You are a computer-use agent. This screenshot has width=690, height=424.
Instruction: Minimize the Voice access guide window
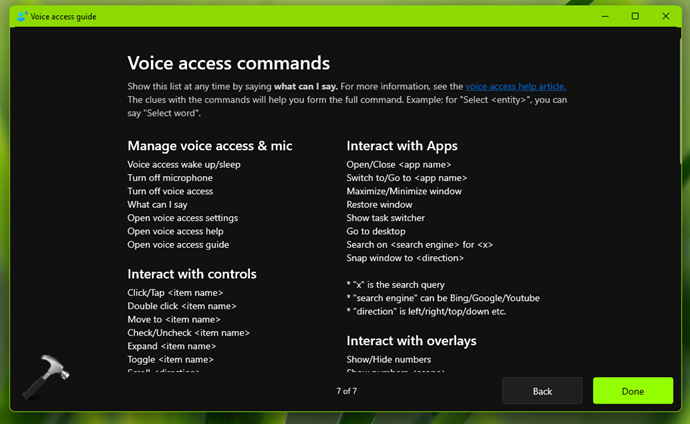coord(606,16)
